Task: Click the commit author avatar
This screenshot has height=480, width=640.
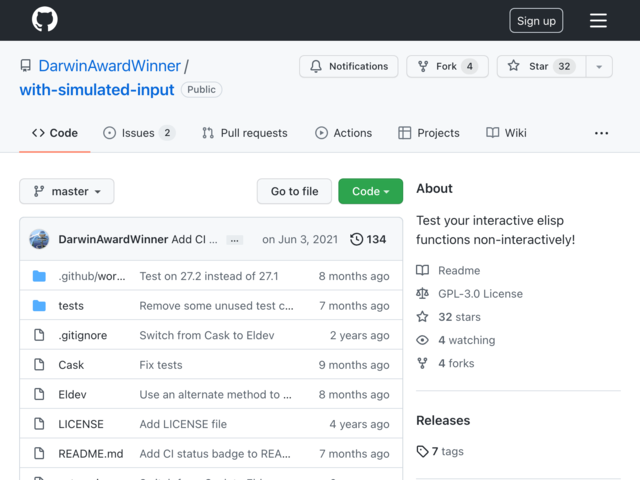Action: pos(39,239)
